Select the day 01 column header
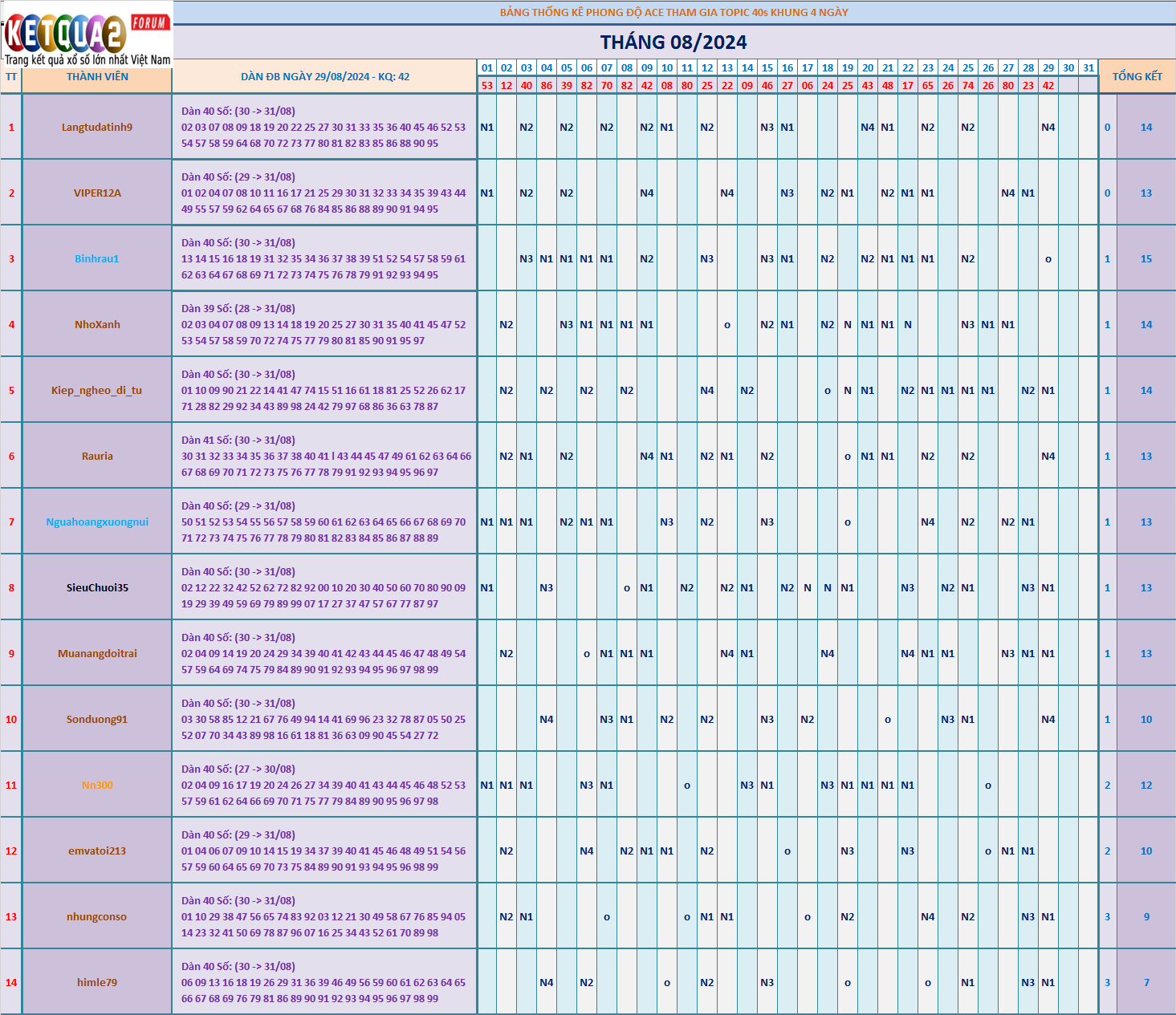The image size is (1176, 1015). coord(487,68)
